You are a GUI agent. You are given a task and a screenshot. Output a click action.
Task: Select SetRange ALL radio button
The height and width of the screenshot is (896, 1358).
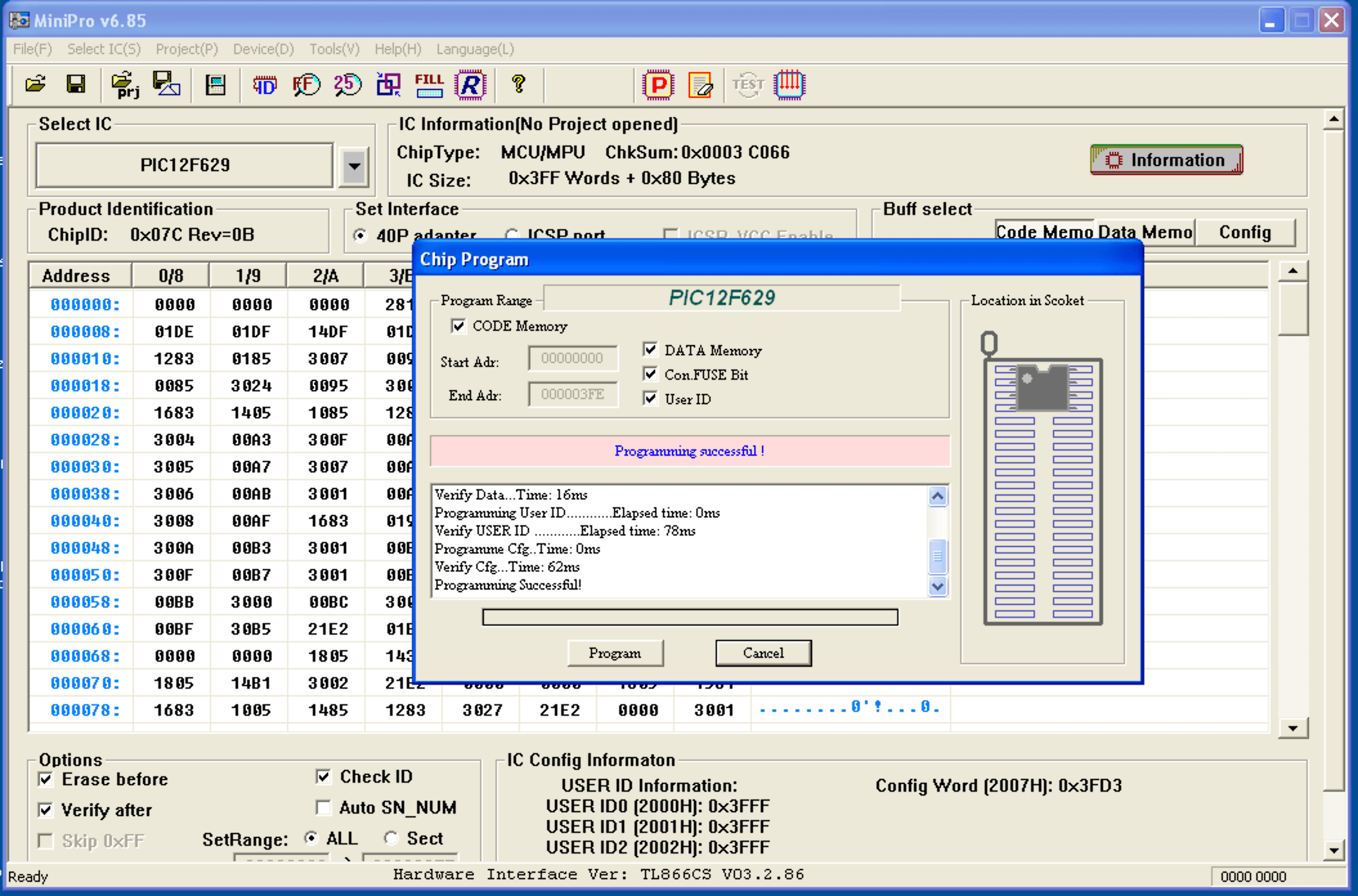pos(311,838)
